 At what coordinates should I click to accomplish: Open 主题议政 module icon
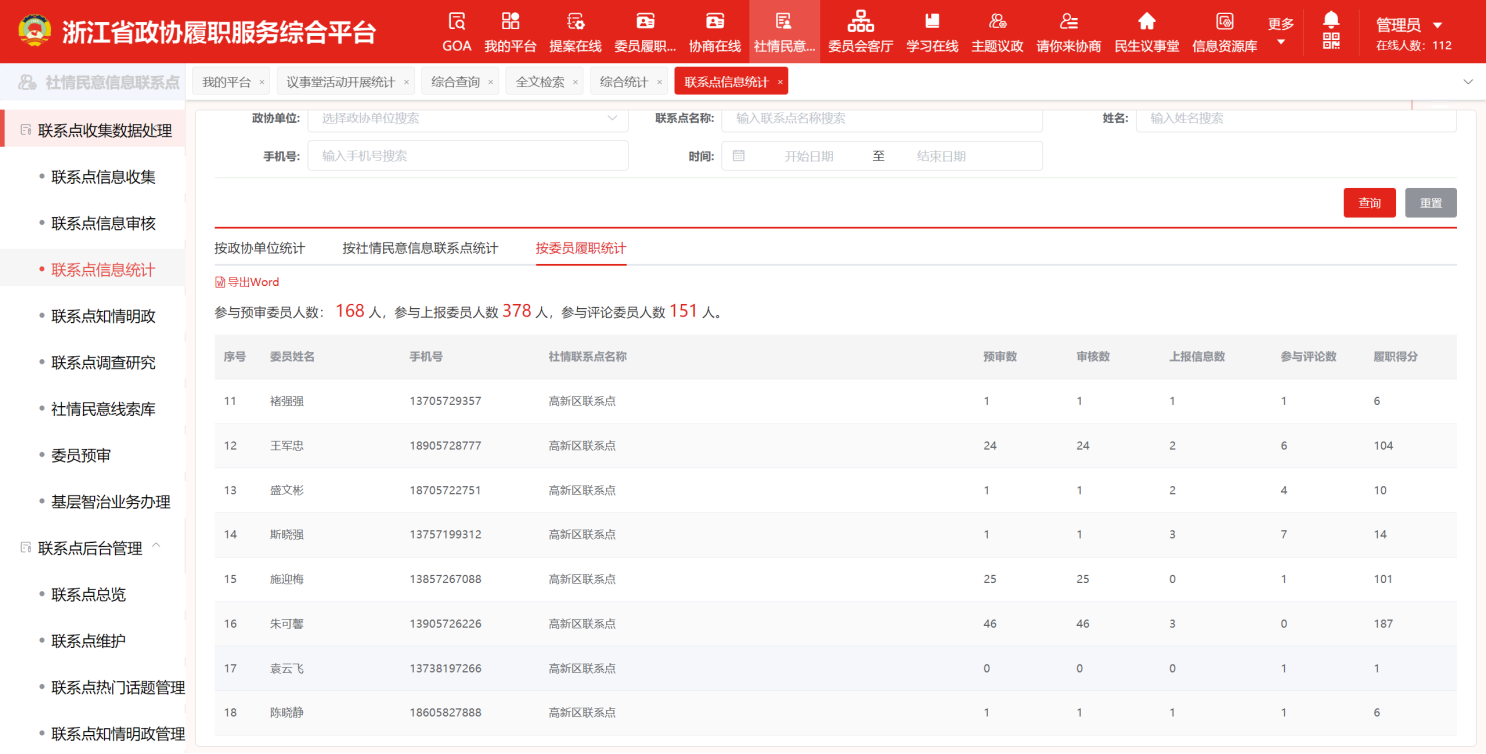click(x=997, y=21)
